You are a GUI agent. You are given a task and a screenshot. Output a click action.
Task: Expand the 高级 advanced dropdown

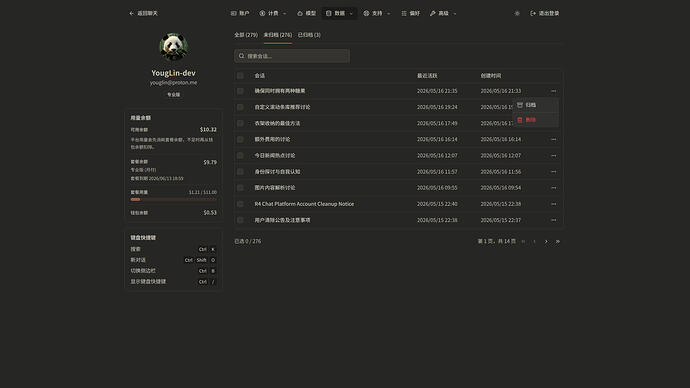click(x=443, y=13)
